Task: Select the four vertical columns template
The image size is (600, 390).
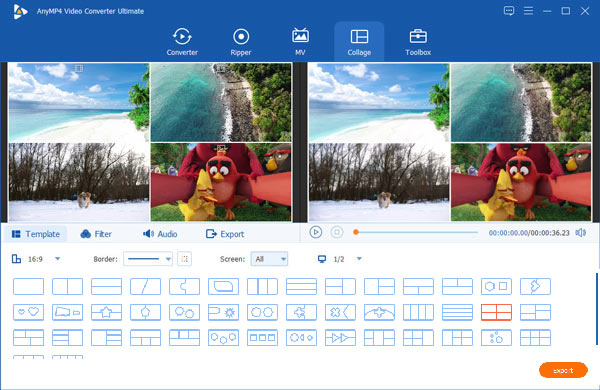Action: 418,312
